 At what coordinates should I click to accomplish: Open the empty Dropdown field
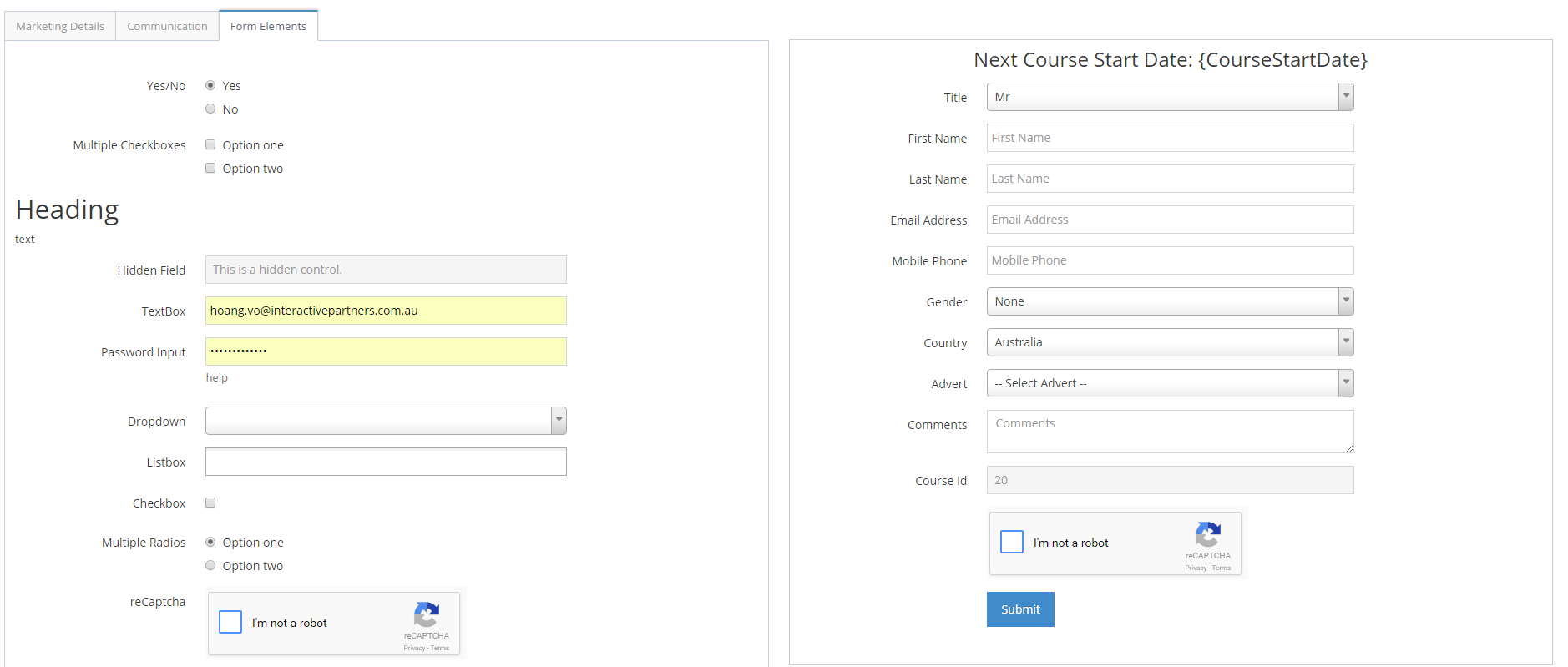tap(385, 421)
